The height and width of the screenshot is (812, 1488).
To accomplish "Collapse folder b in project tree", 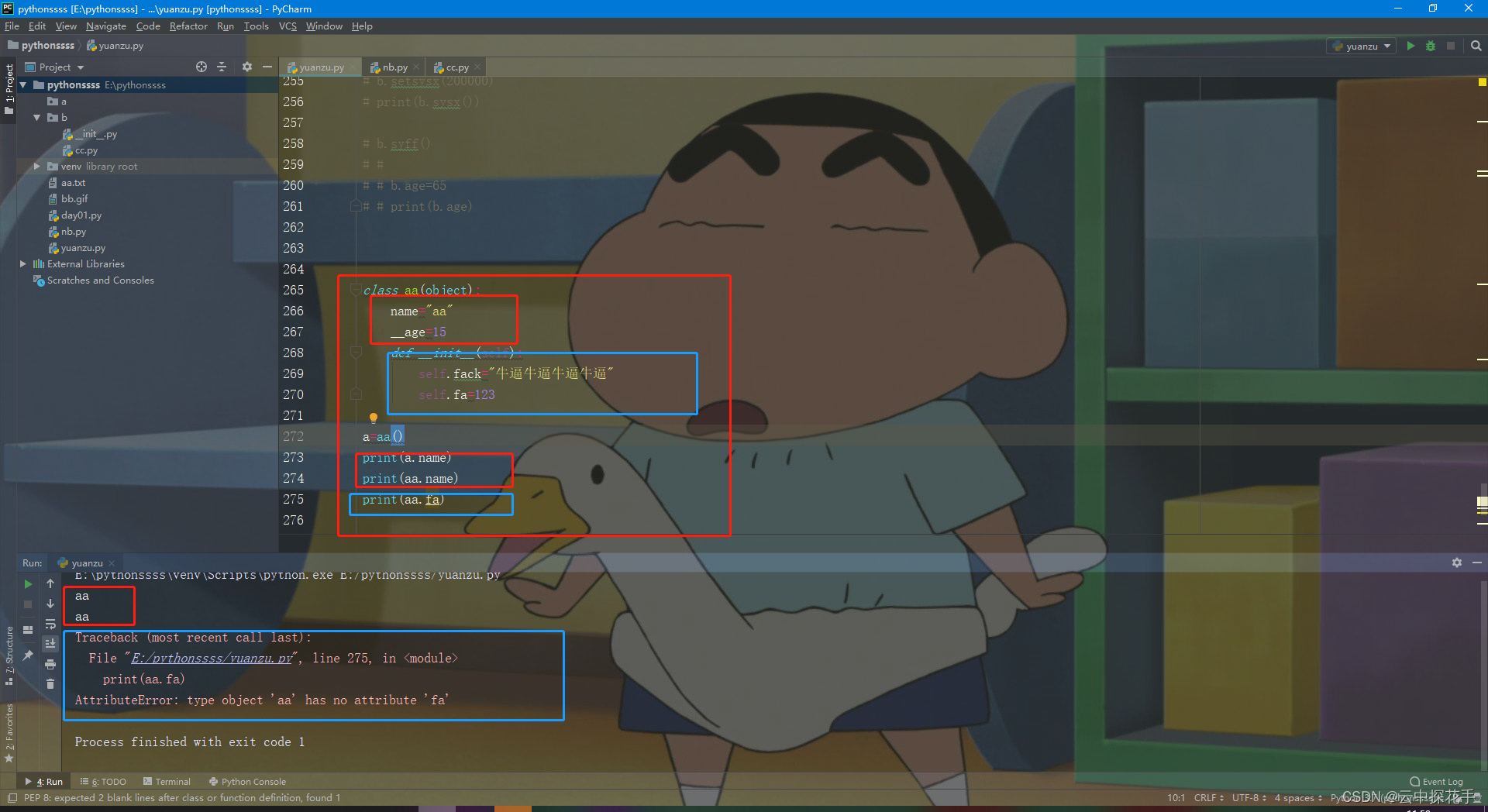I will (37, 118).
